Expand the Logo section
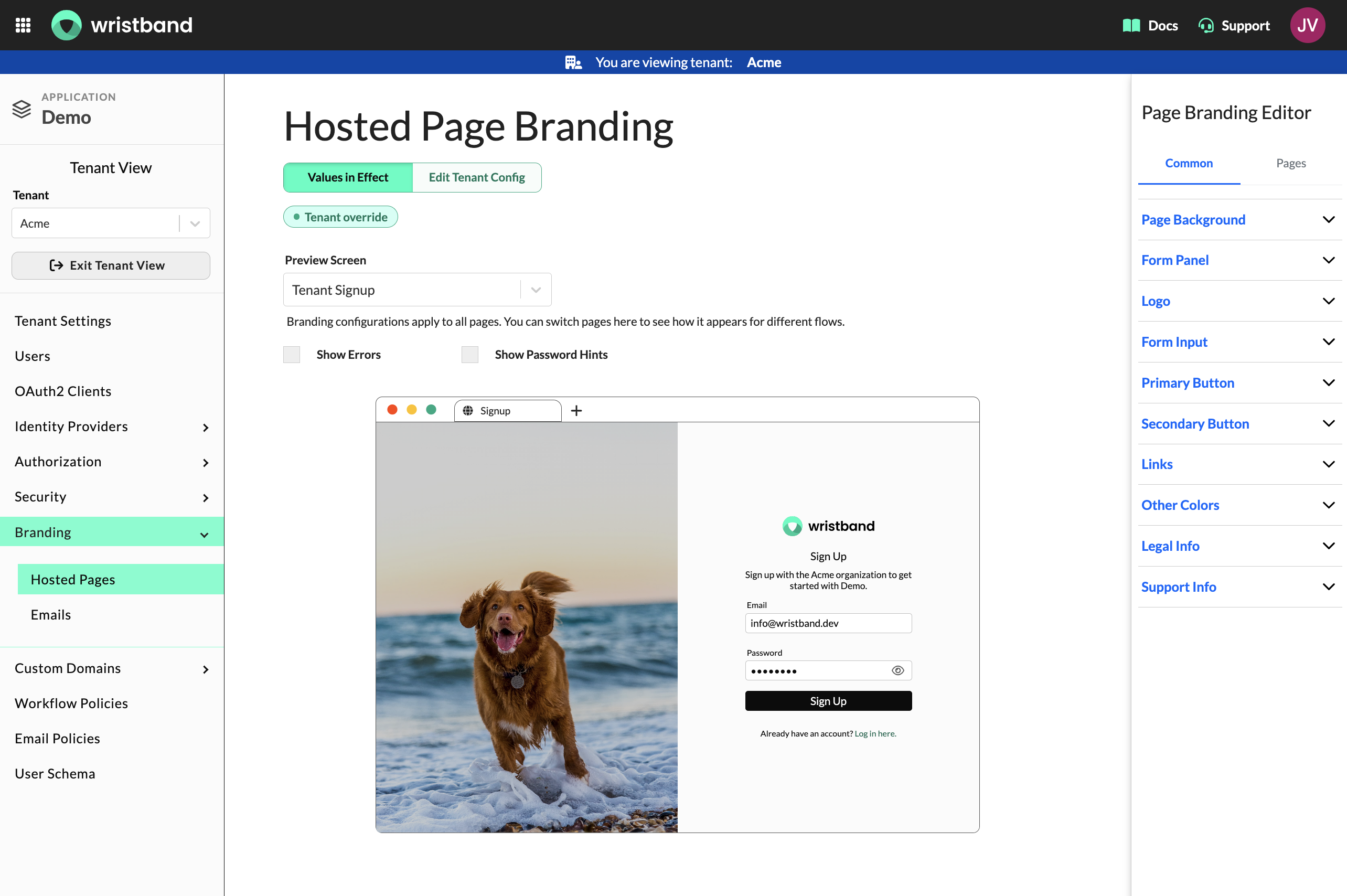Screen dimensions: 1347x896 (1239, 301)
